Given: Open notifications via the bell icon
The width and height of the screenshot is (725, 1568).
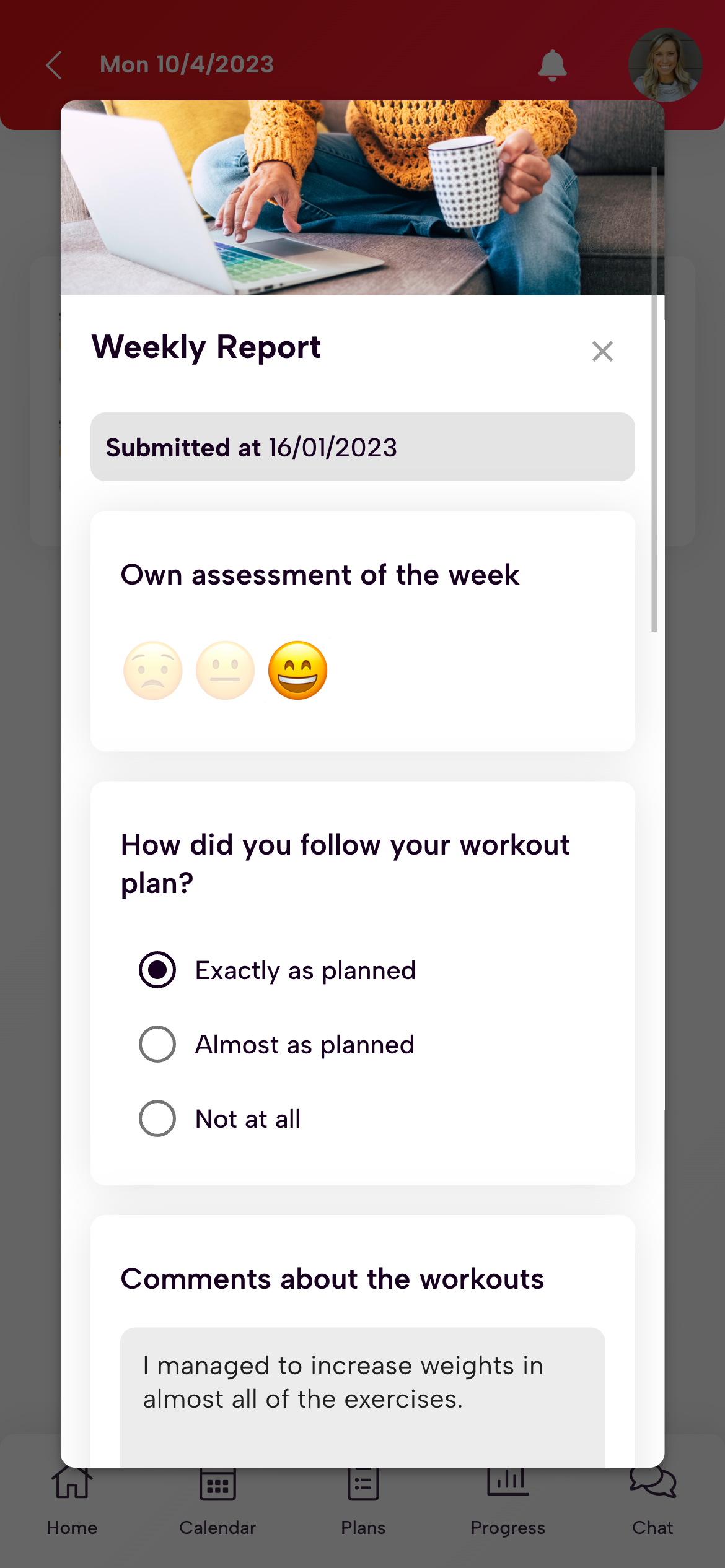Looking at the screenshot, I should (x=552, y=65).
